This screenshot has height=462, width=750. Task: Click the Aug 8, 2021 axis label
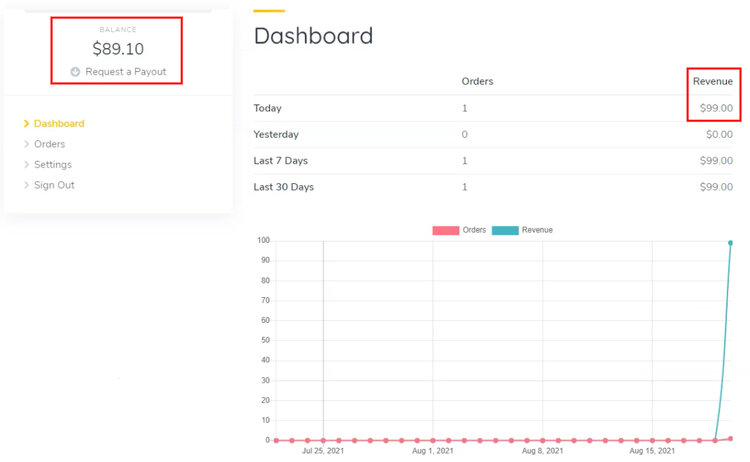click(x=542, y=451)
